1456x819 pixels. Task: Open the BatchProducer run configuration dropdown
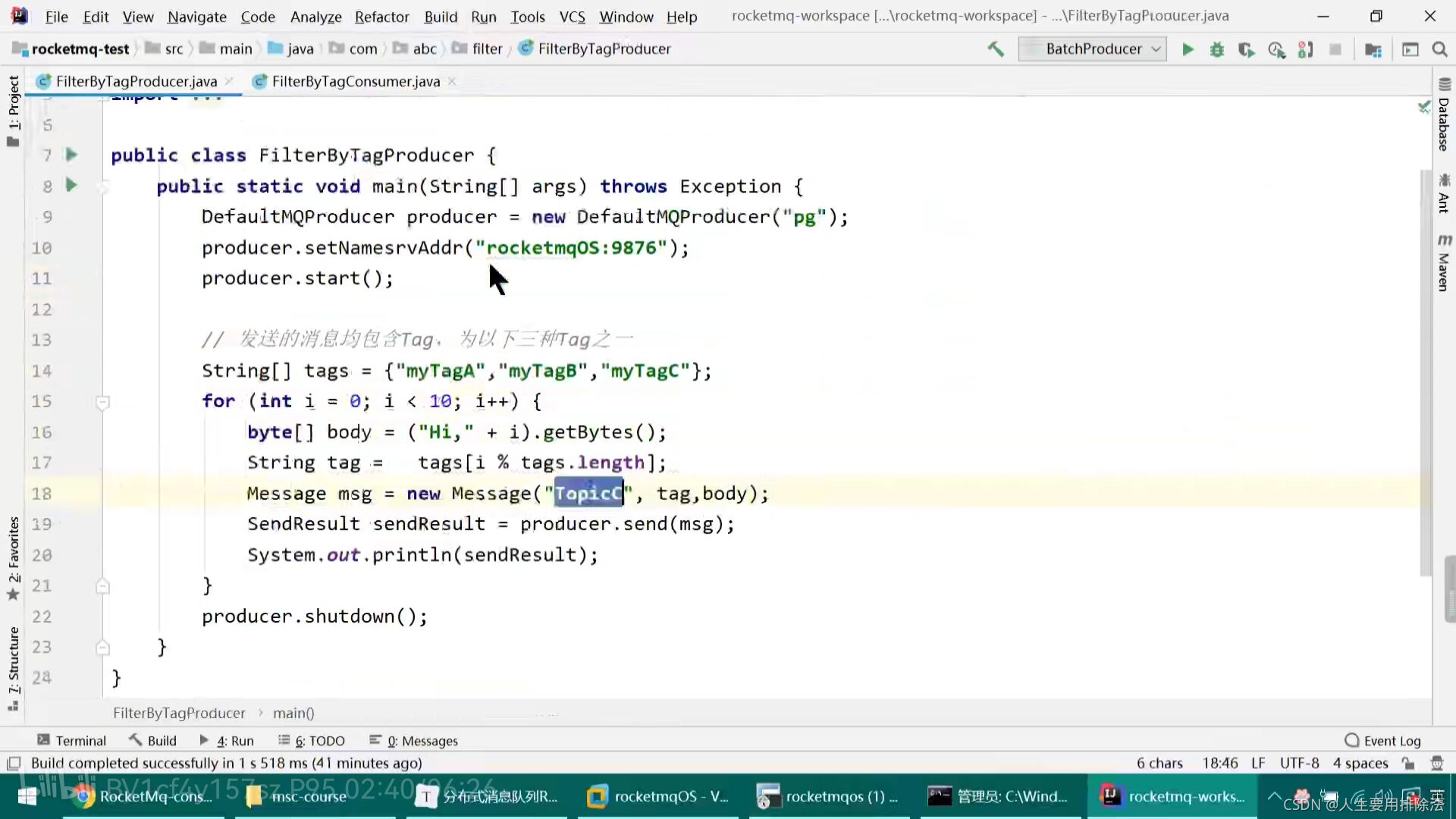click(x=1093, y=49)
